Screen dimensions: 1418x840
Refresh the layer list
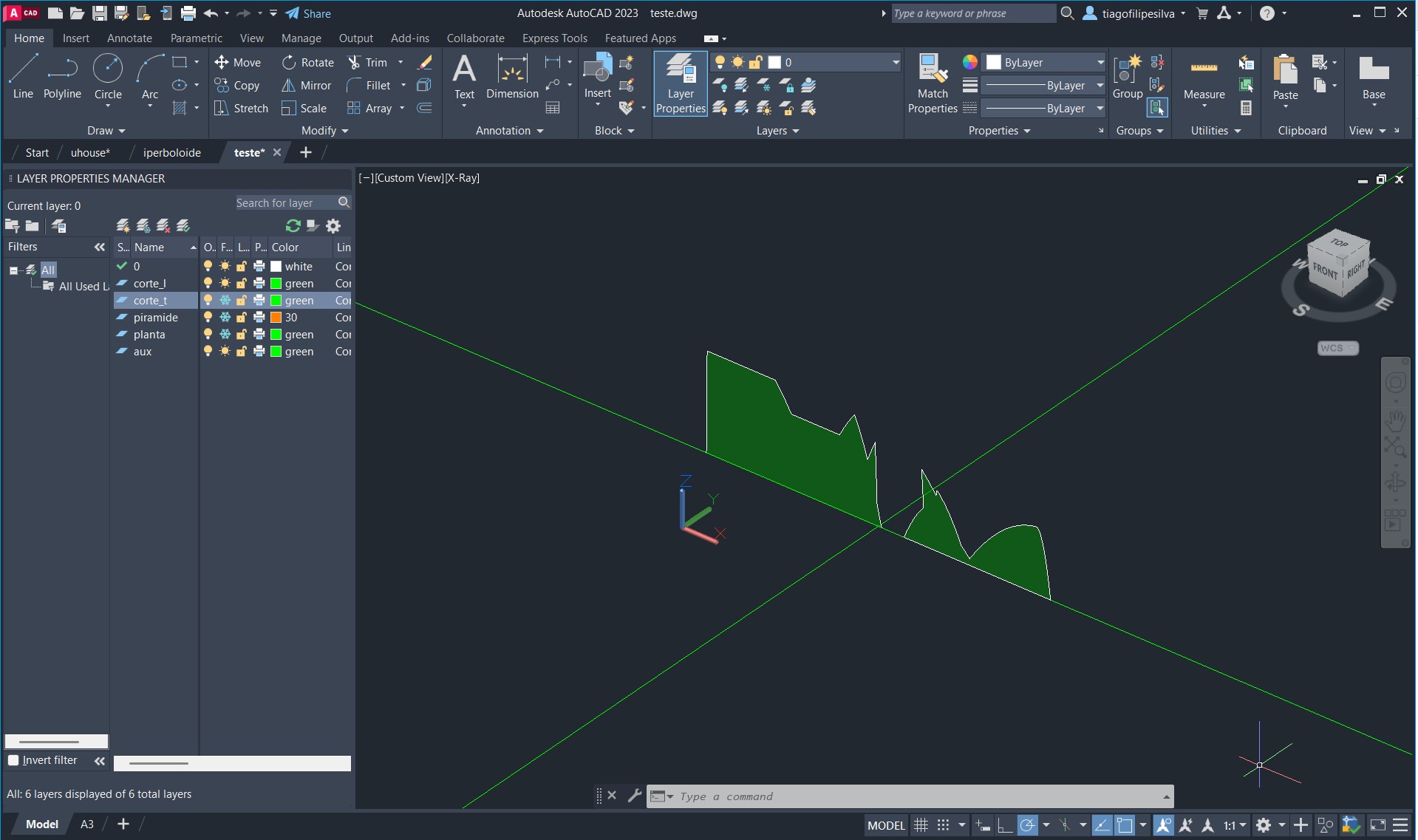pos(293,225)
